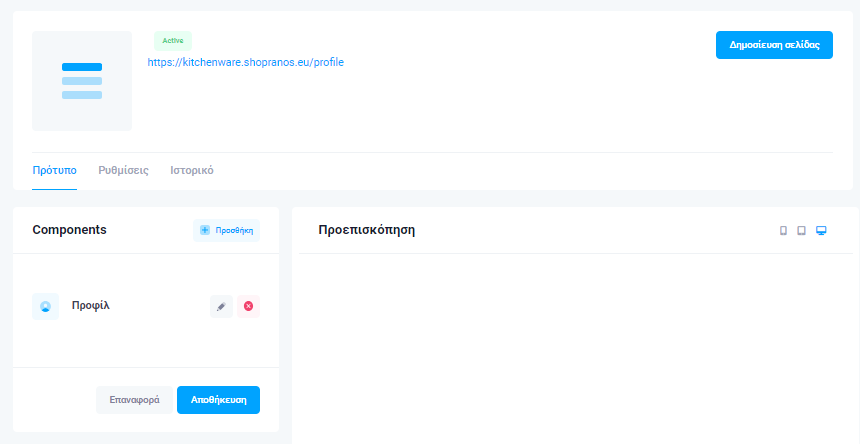Click the Προφίλ component avatar icon
This screenshot has height=444, width=860.
coord(45,306)
